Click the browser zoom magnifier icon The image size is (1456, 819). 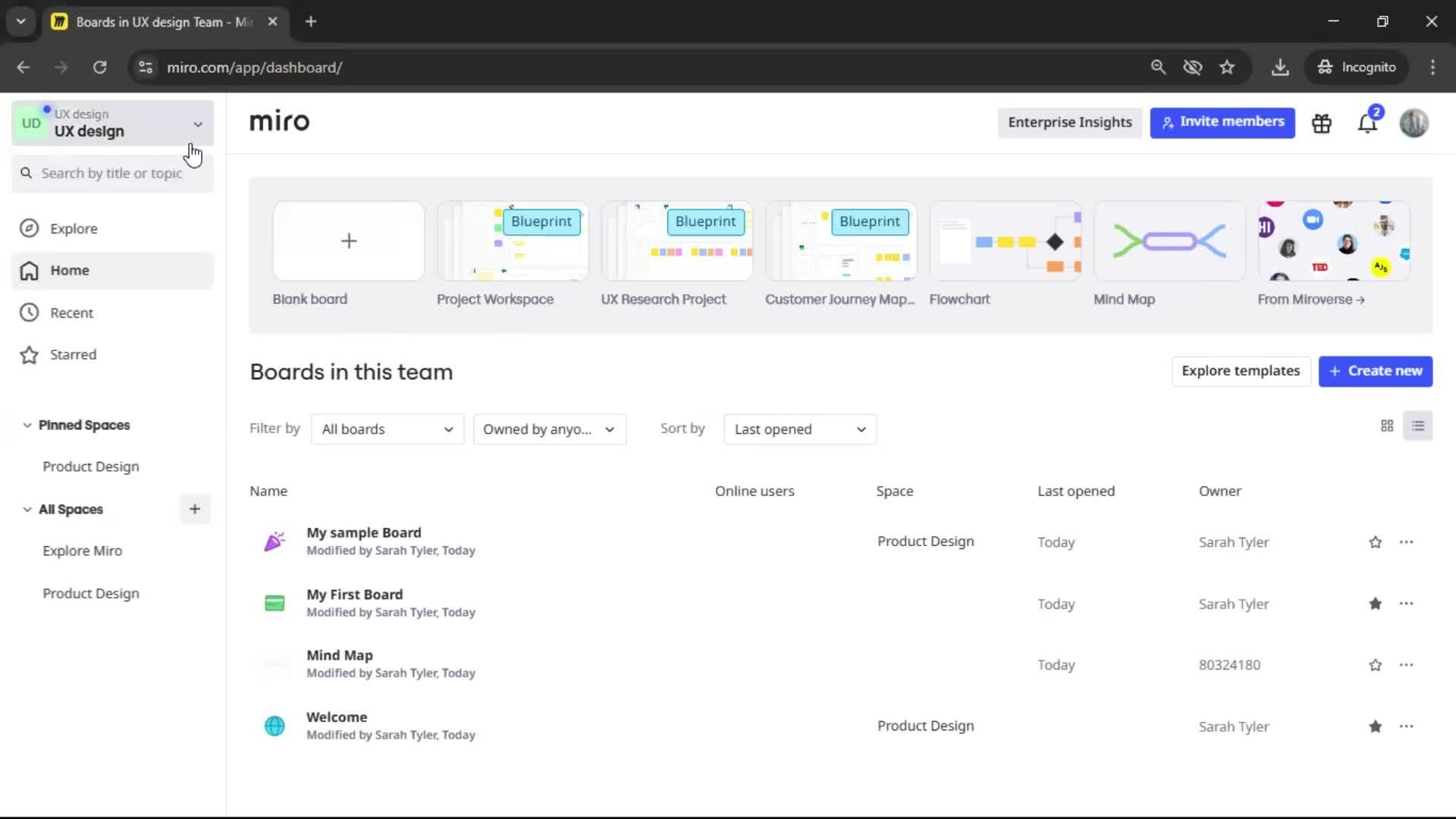[x=1158, y=67]
